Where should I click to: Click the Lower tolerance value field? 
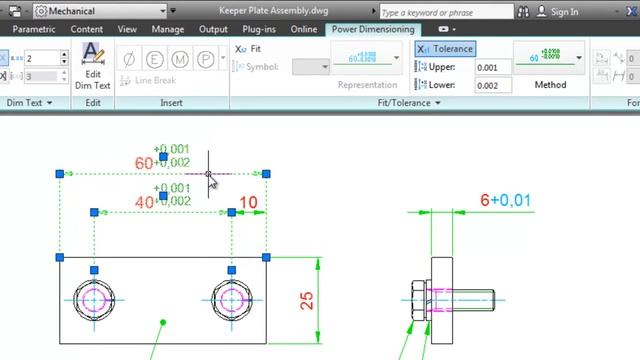[493, 85]
